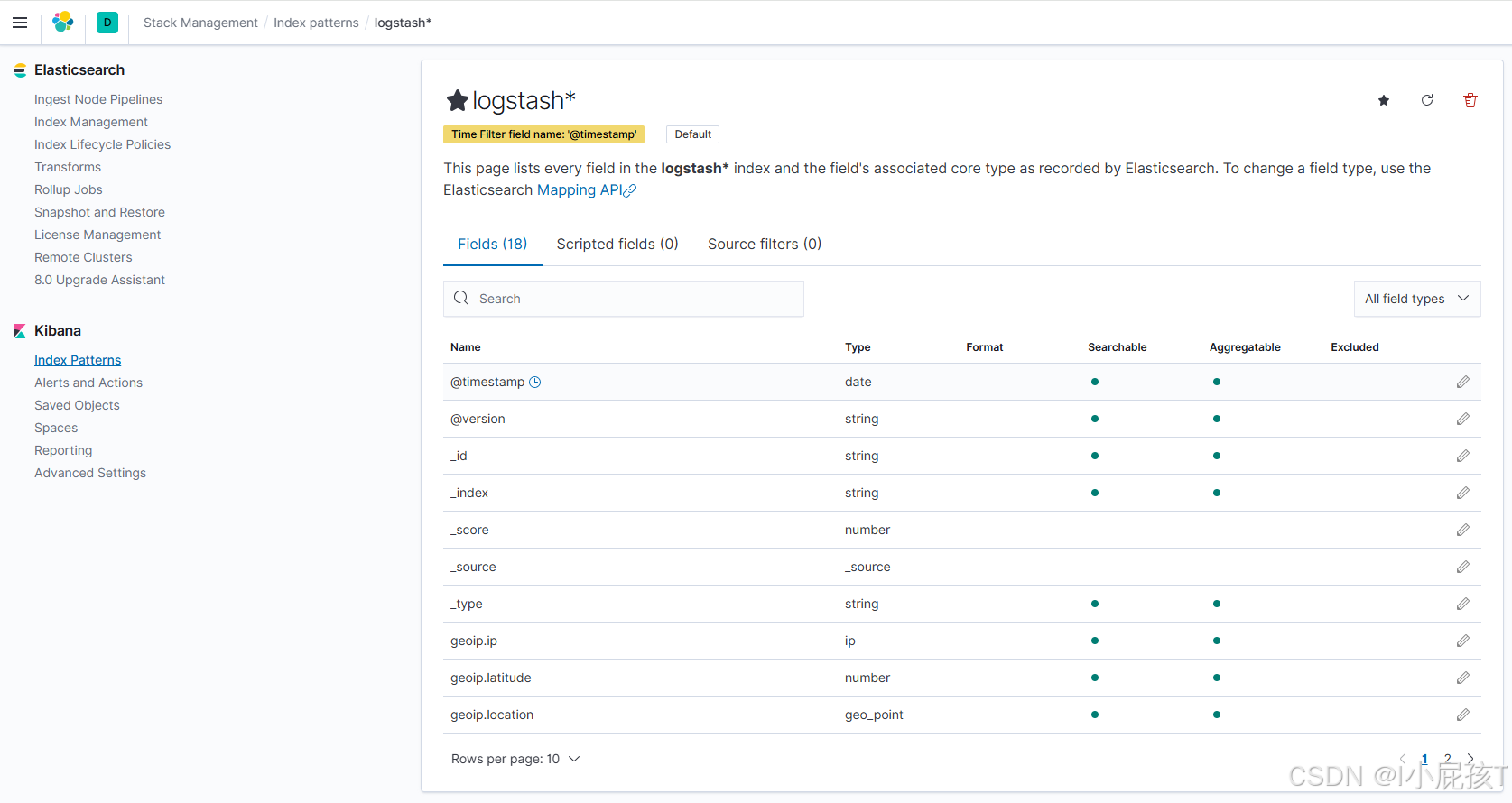Select the geoip.location field name

tap(492, 715)
